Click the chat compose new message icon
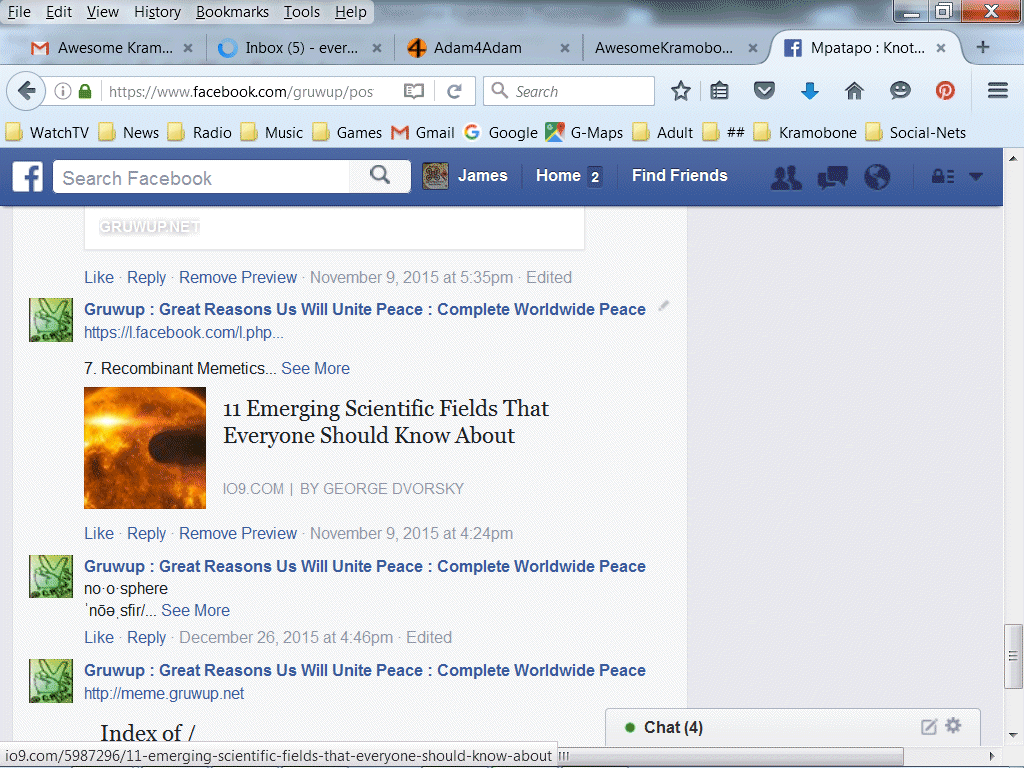This screenshot has width=1024, height=768. (929, 727)
